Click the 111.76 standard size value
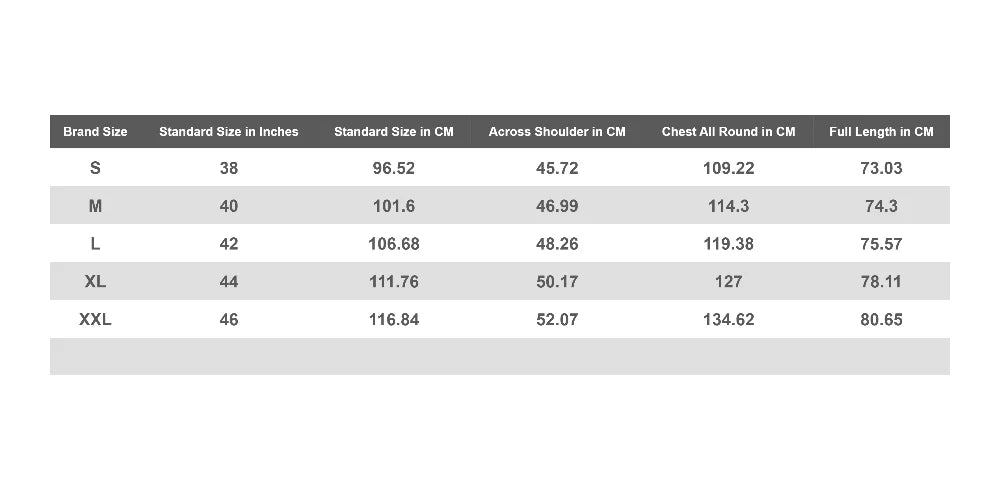This screenshot has height=490, width=1000. 393,281
